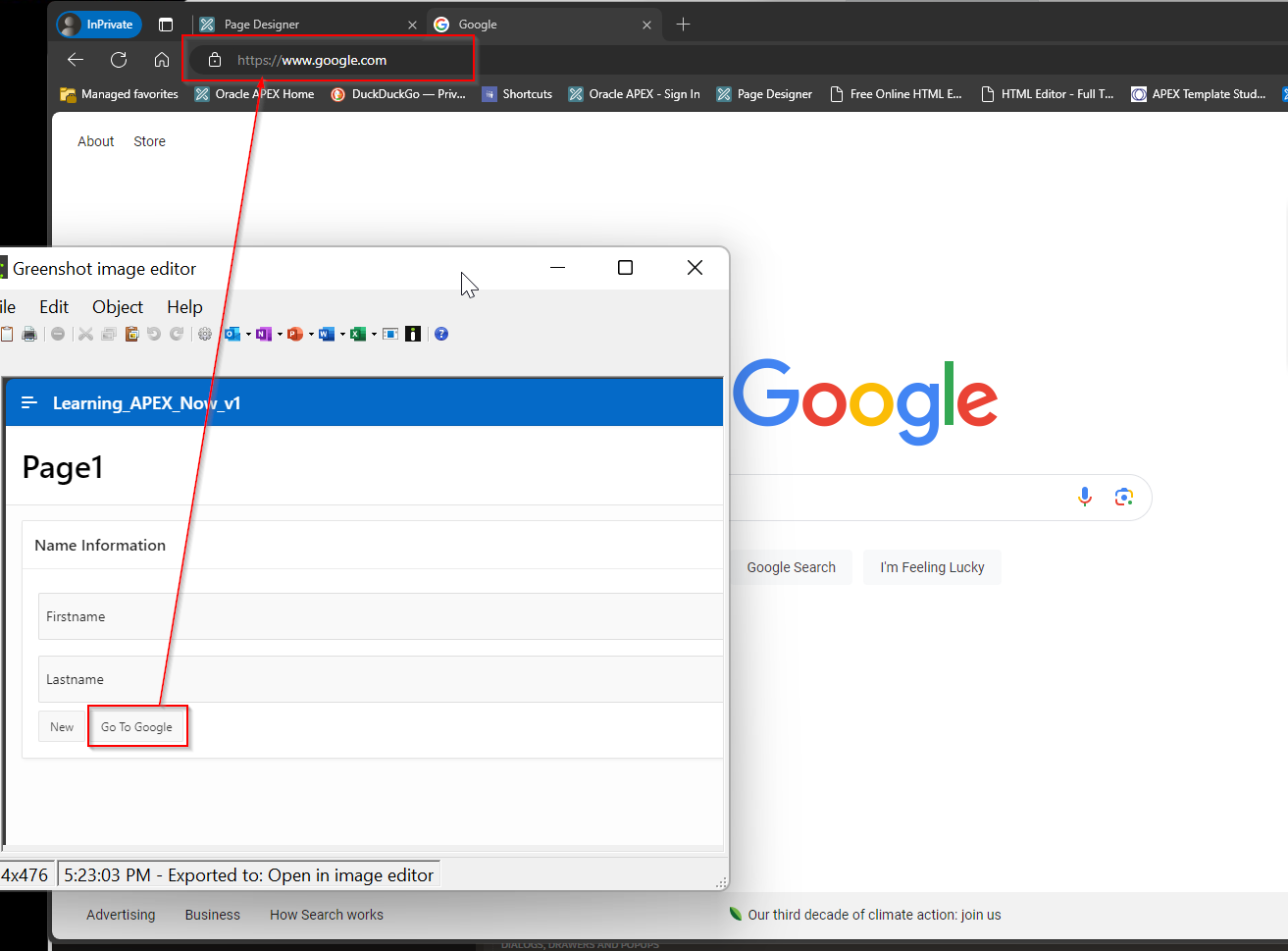
Task: View site information lock icon
Action: tap(215, 60)
